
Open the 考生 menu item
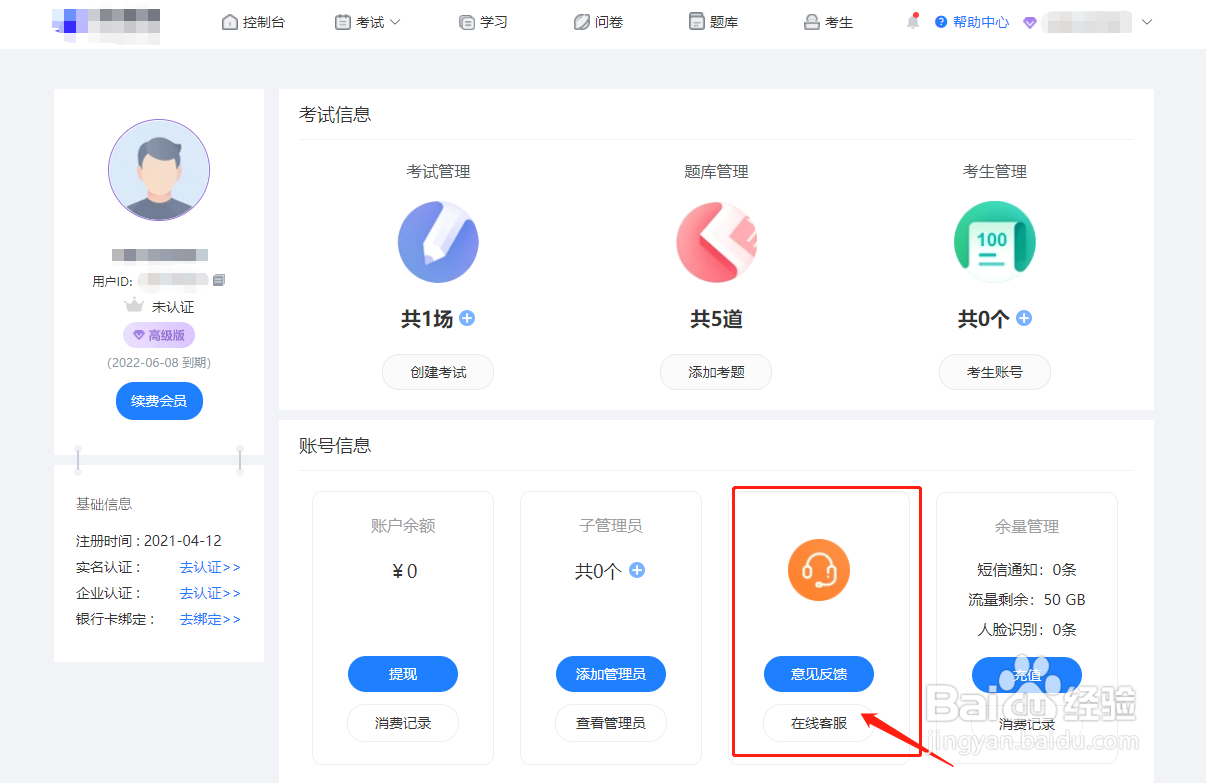coord(829,22)
